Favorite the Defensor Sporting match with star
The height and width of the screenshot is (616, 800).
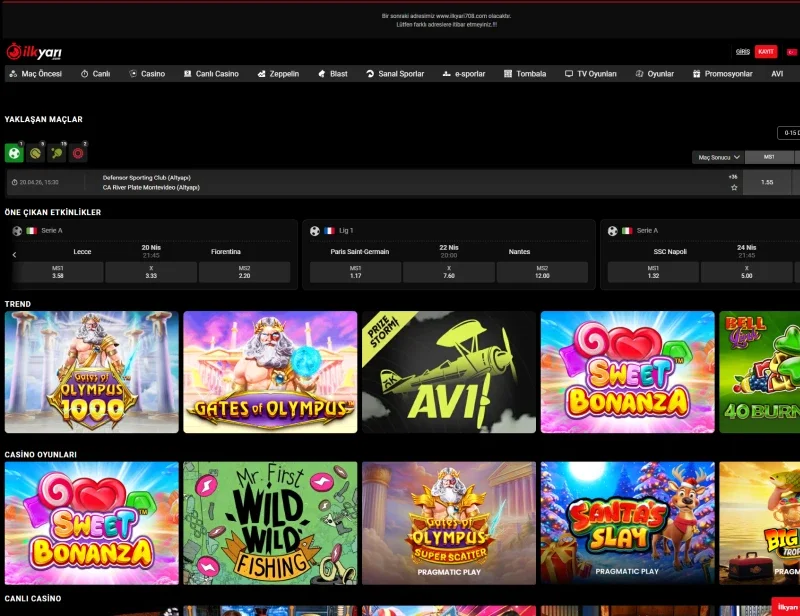click(x=734, y=187)
